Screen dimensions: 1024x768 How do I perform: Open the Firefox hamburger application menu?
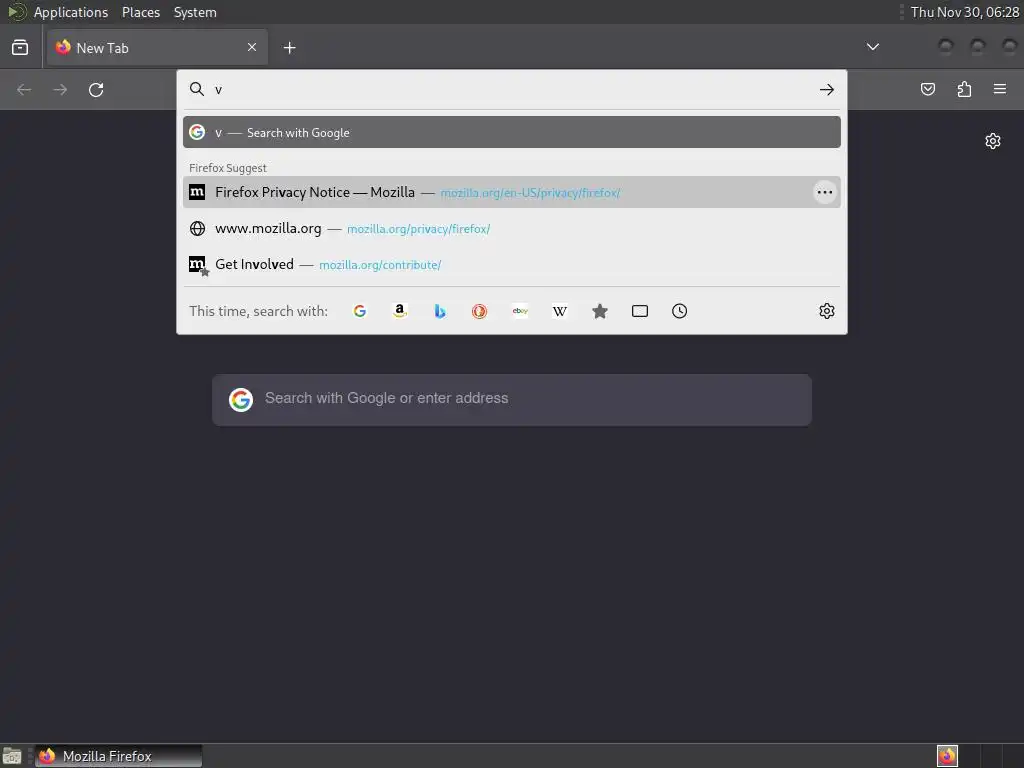tap(1000, 89)
